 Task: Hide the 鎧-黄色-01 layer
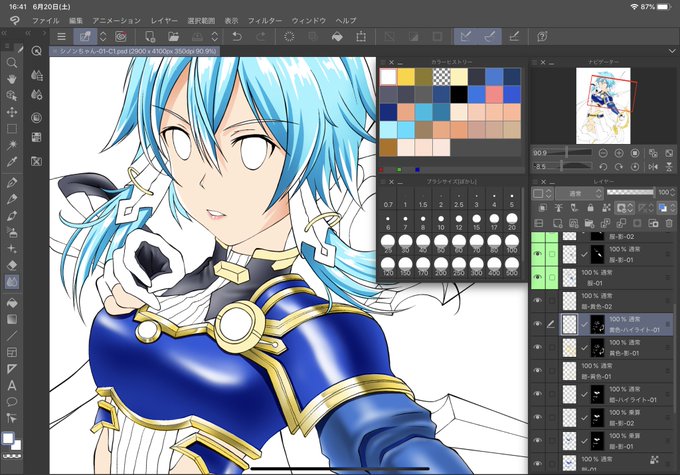pos(538,370)
